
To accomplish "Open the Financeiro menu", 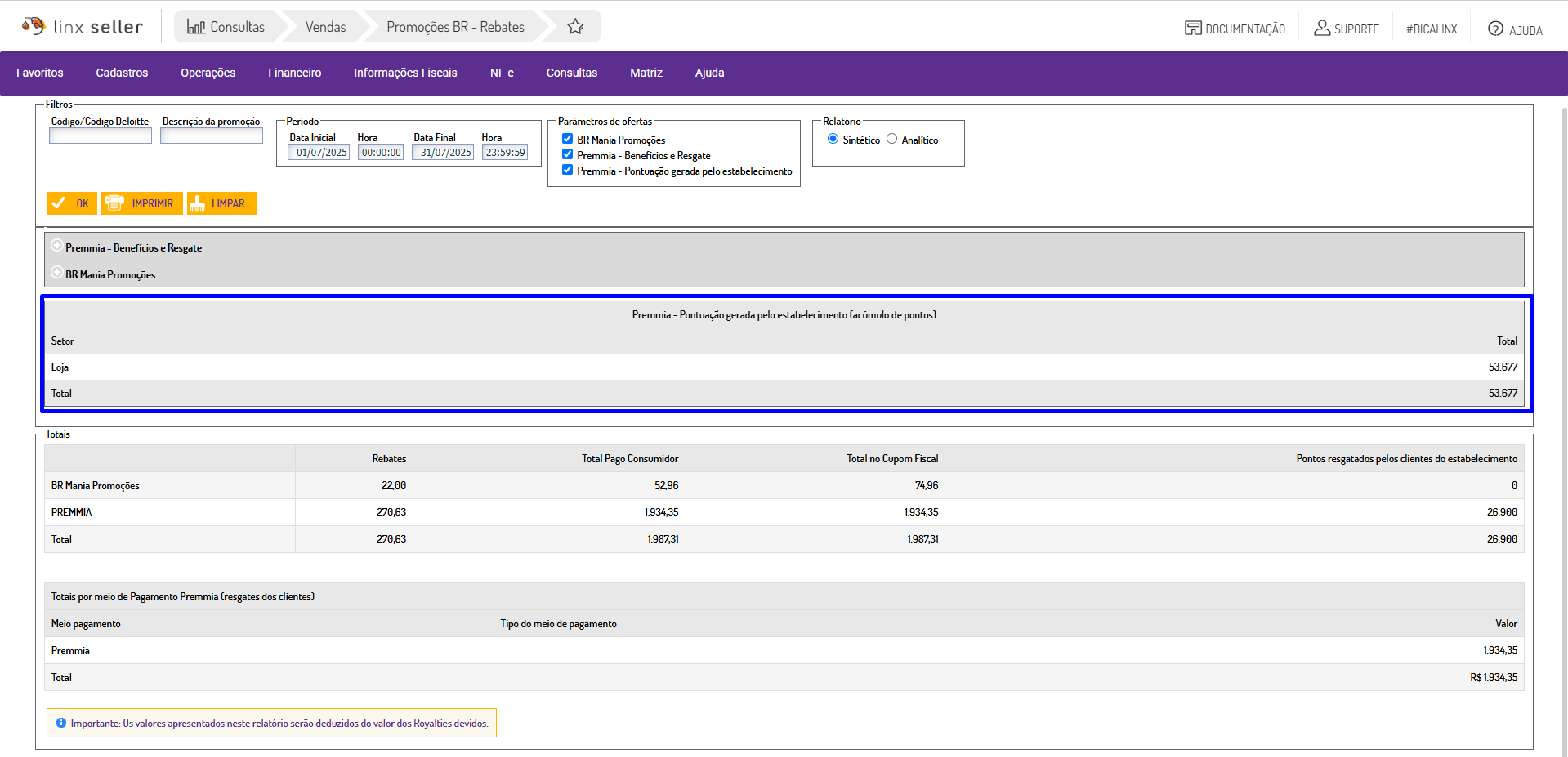I will coord(294,73).
